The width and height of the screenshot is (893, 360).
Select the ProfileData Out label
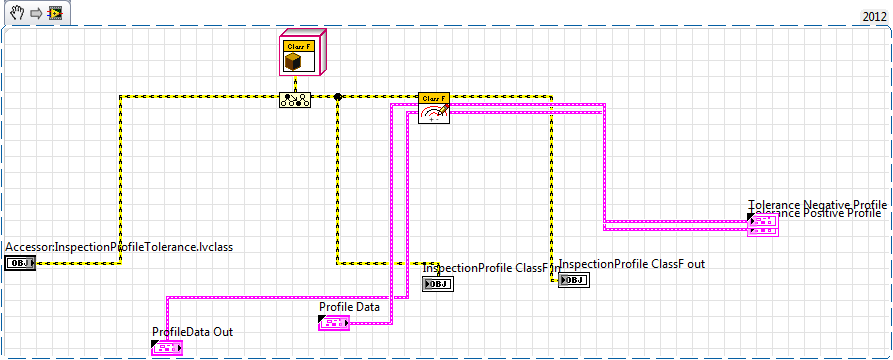pos(192,332)
